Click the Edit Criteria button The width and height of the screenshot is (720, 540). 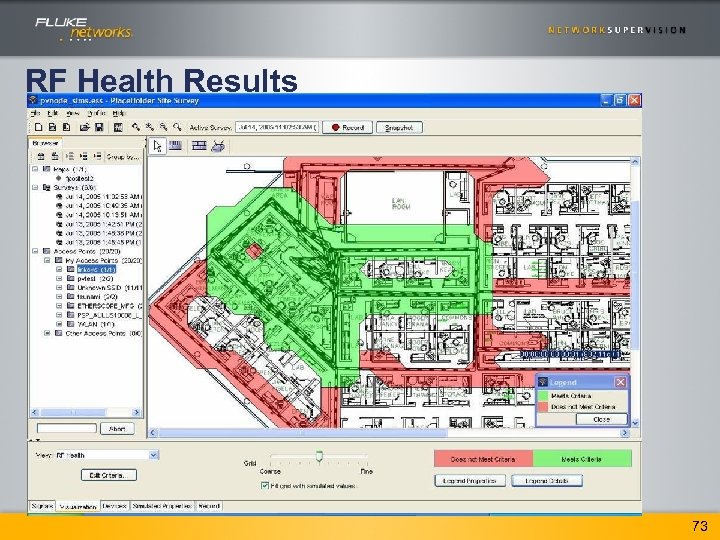109,475
